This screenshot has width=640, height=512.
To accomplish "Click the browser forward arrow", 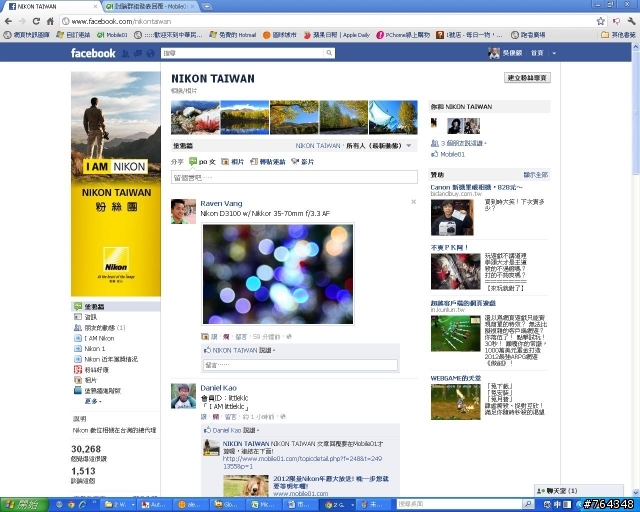I will click(22, 21).
